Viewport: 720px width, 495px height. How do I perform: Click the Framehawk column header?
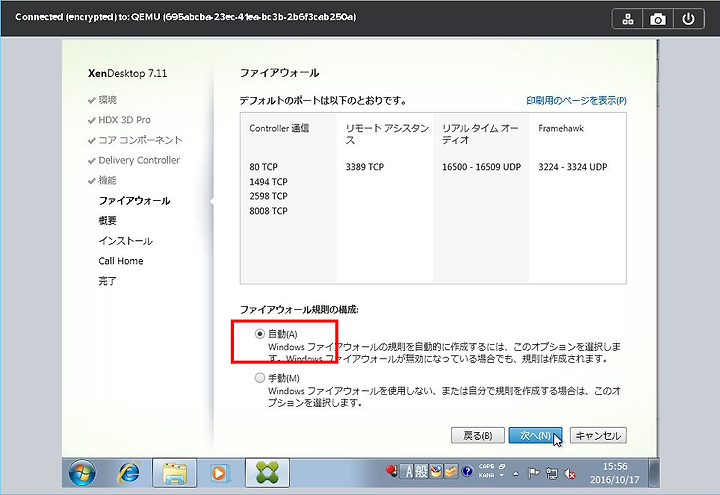tap(561, 128)
